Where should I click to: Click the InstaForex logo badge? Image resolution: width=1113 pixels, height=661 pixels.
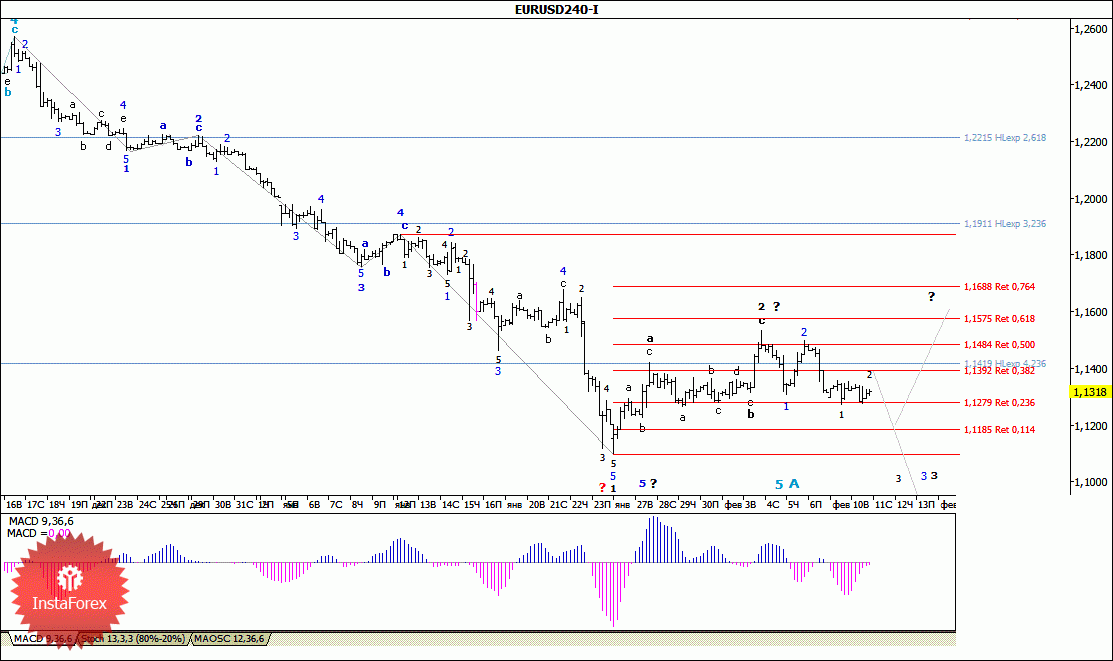point(70,593)
